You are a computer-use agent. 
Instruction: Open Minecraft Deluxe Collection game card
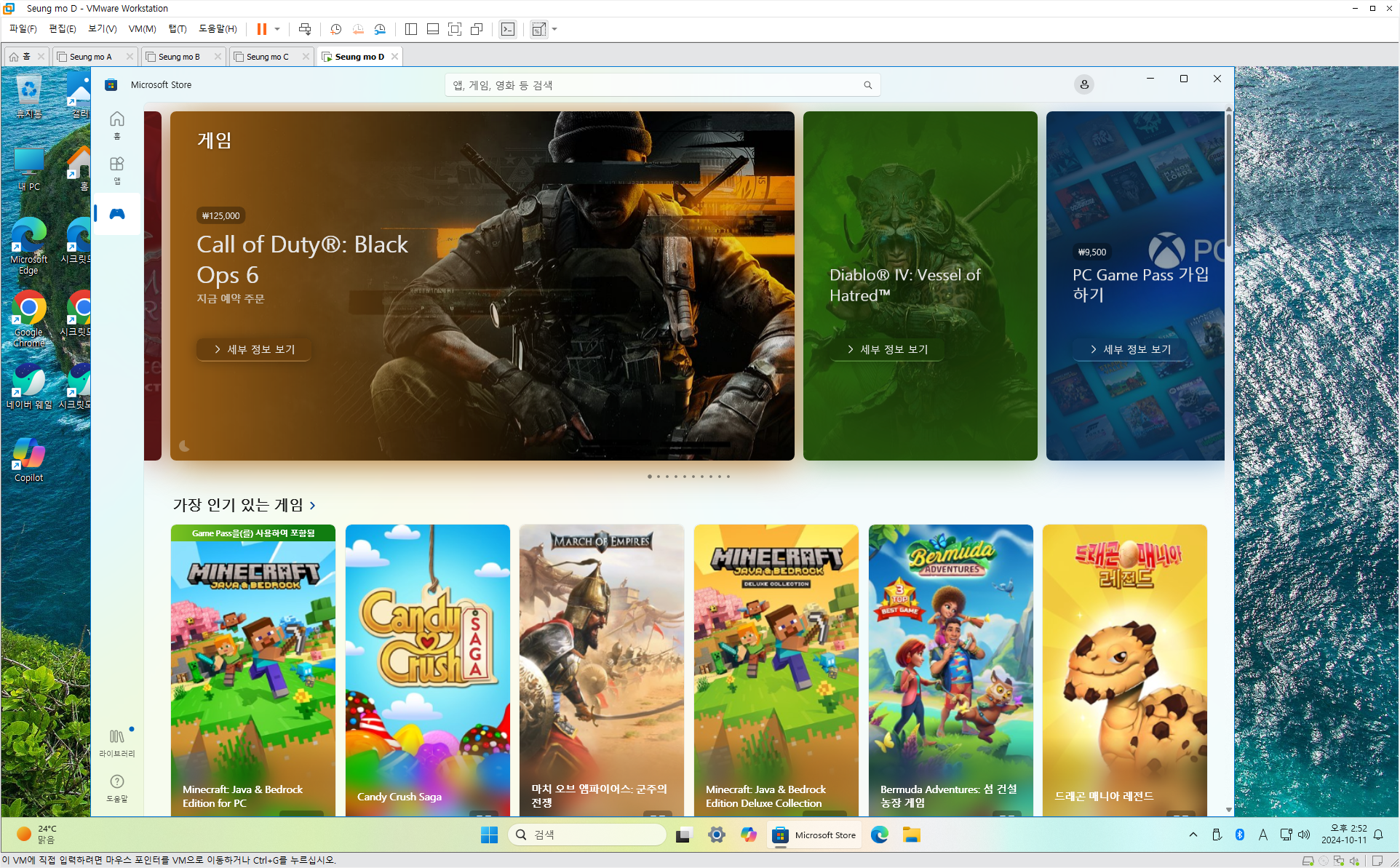pos(776,669)
